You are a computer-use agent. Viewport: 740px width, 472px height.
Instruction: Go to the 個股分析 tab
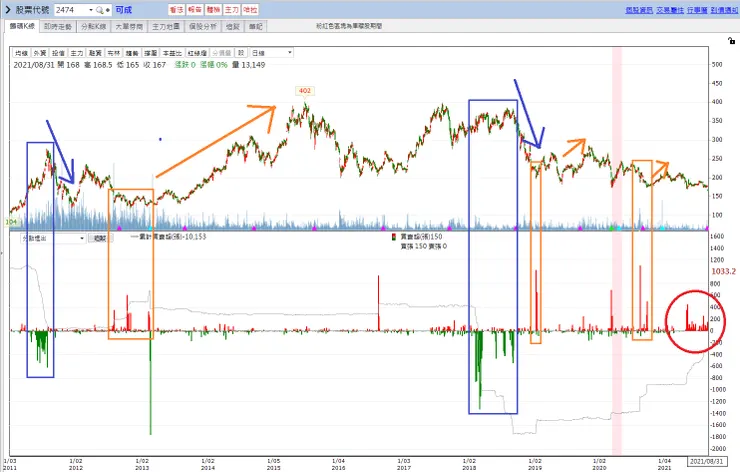point(202,26)
